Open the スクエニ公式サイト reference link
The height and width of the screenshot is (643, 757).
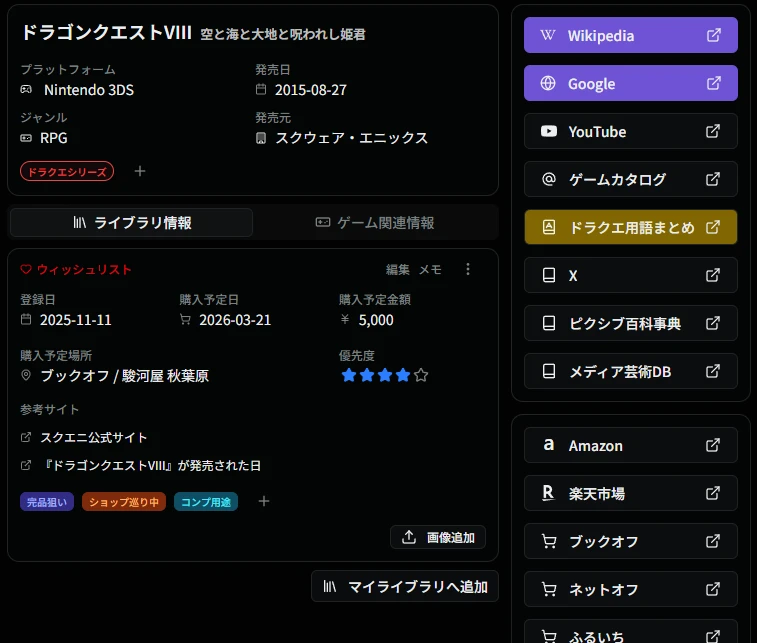94,437
